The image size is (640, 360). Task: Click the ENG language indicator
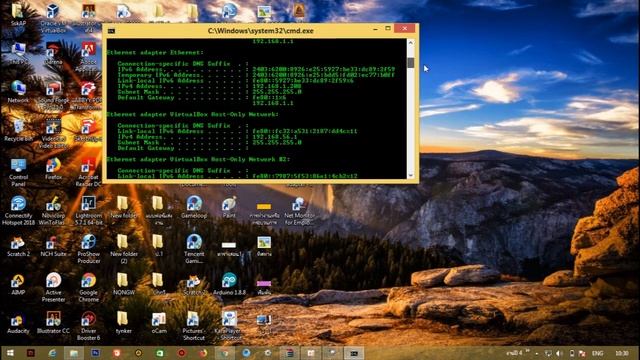(x=598, y=353)
